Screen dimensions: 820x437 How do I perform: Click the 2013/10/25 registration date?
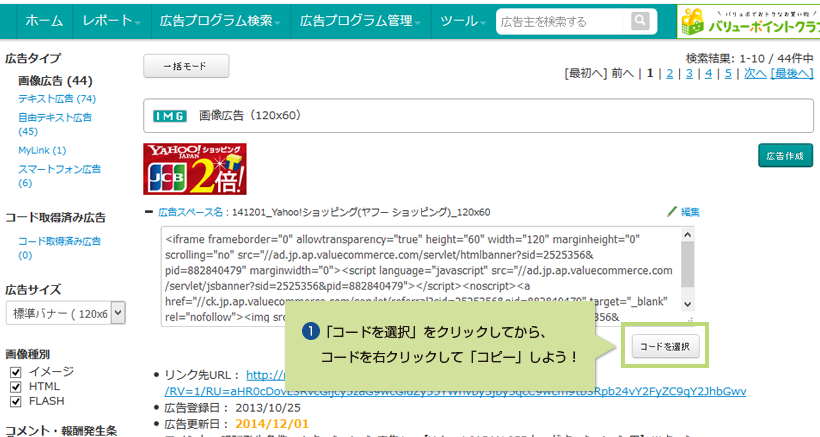pyautogui.click(x=268, y=407)
